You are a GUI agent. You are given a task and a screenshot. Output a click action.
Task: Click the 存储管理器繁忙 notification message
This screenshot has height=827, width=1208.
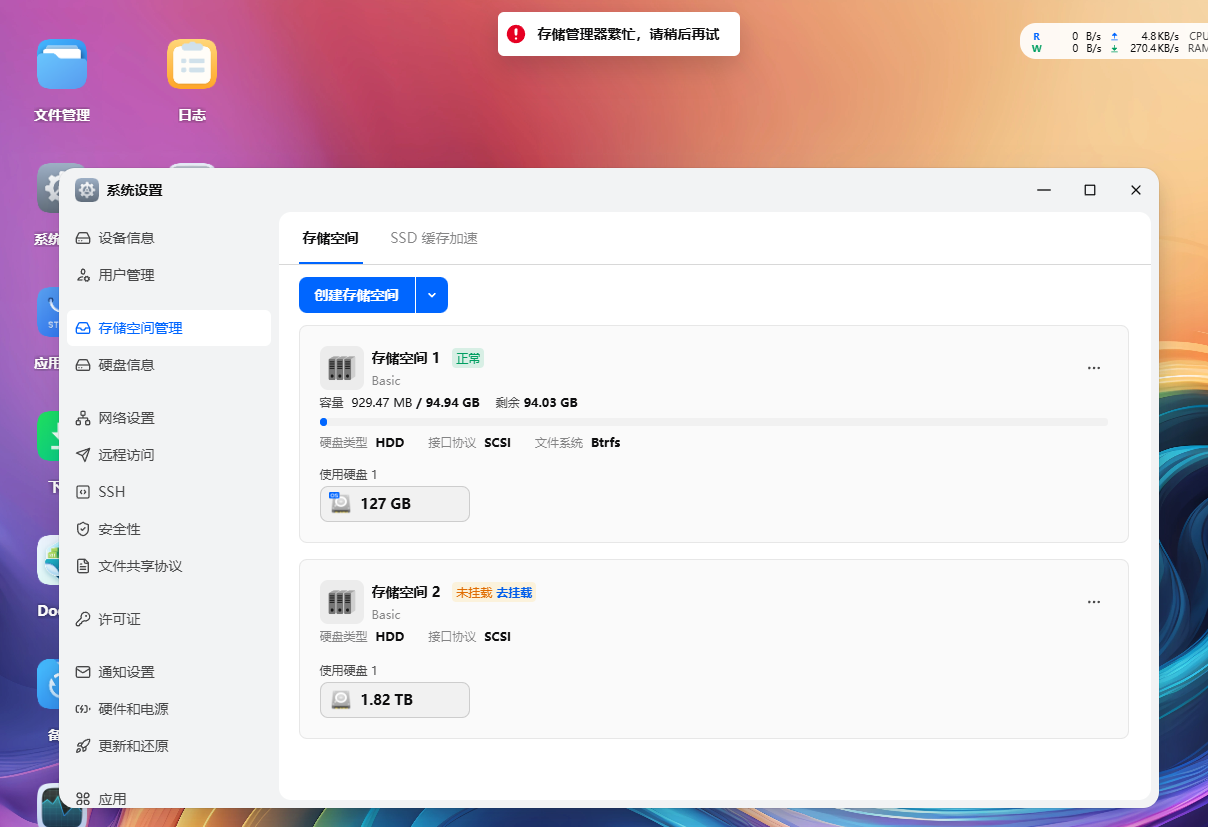click(x=628, y=34)
